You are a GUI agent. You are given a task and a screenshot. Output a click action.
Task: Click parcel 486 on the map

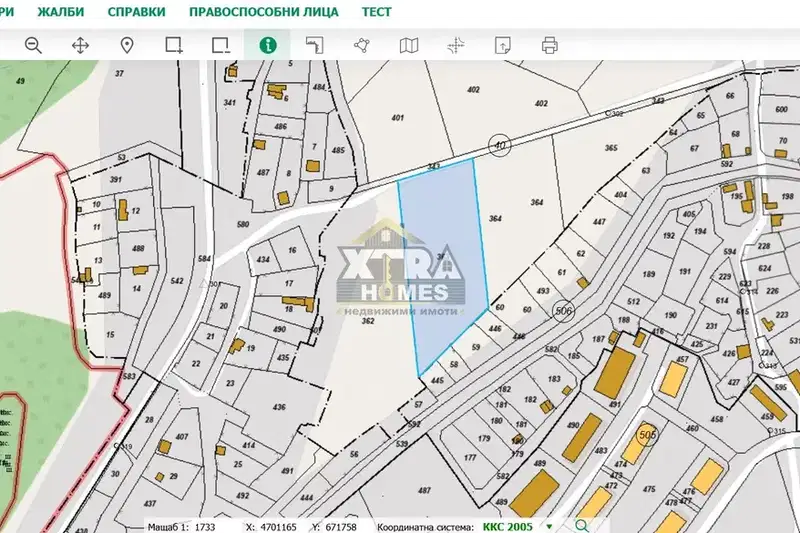(280, 126)
